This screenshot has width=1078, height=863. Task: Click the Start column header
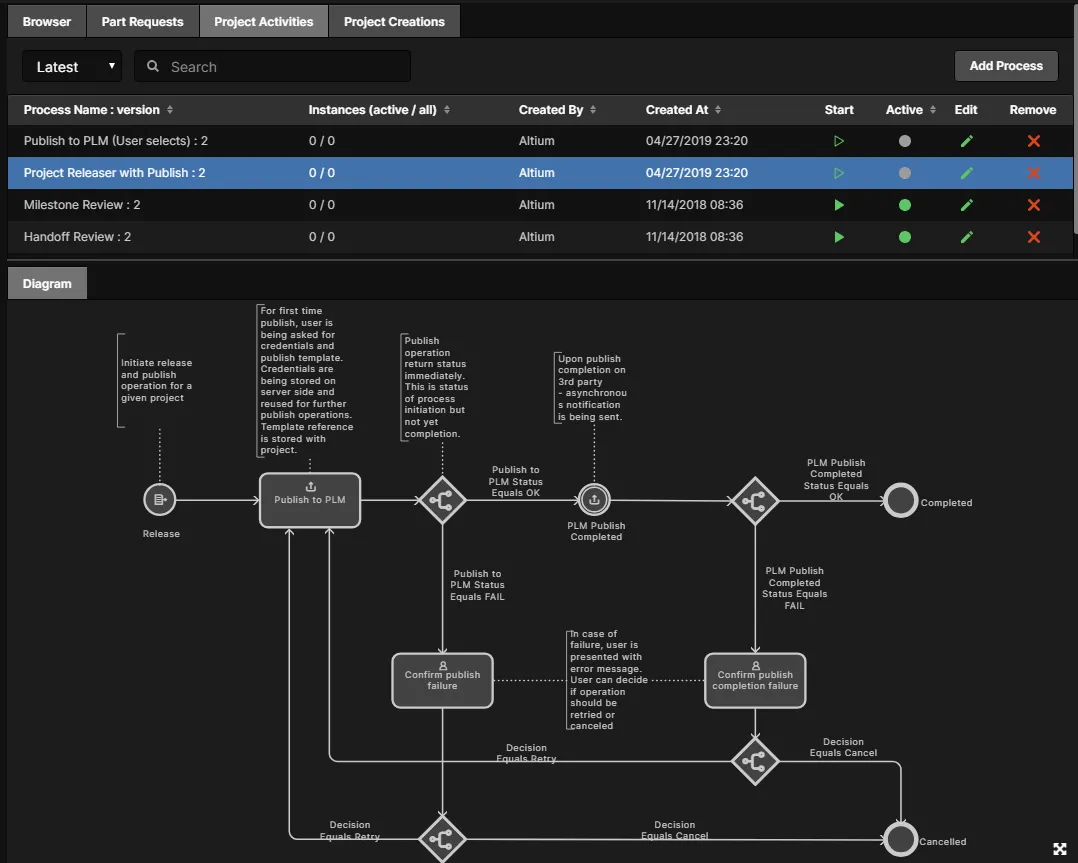pos(839,110)
